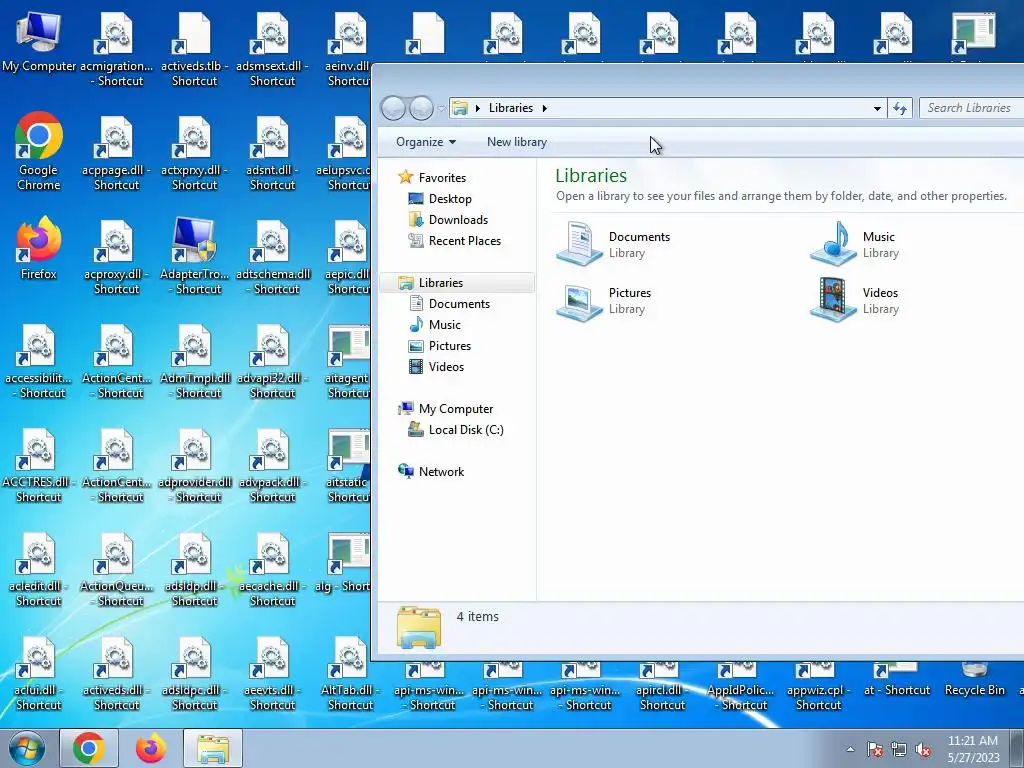The image size is (1024, 768).
Task: Select the adprovider.dll shortcut on the desktop
Action: click(195, 464)
